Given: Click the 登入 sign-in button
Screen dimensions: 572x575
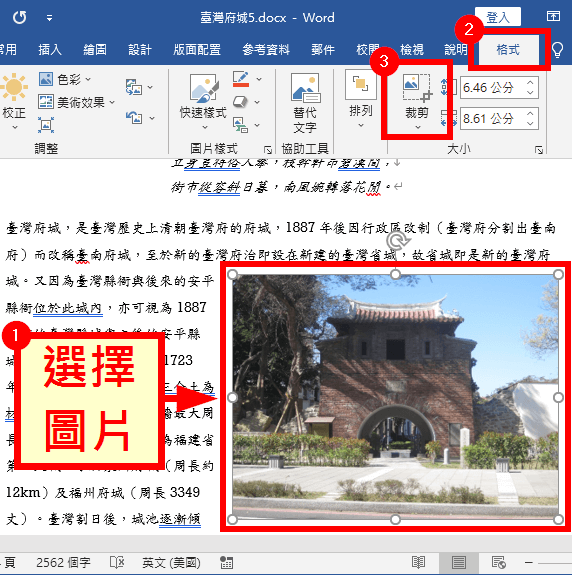Looking at the screenshot, I should [x=498, y=17].
